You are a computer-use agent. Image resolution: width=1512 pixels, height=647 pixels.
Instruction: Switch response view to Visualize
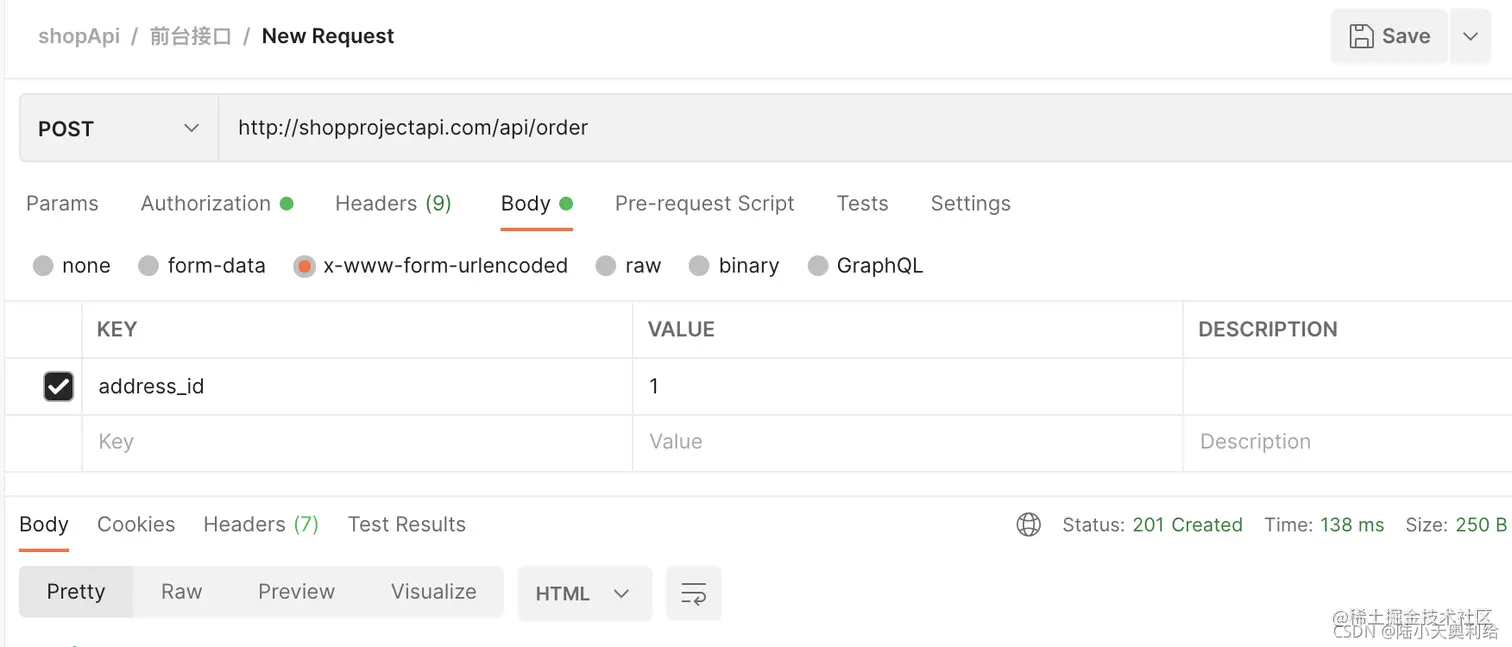(x=434, y=592)
